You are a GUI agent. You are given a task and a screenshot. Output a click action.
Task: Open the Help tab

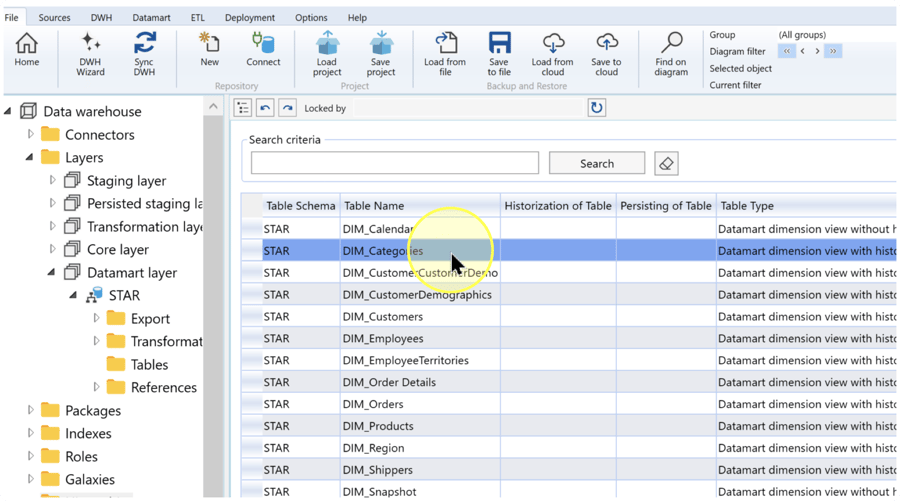[x=357, y=17]
